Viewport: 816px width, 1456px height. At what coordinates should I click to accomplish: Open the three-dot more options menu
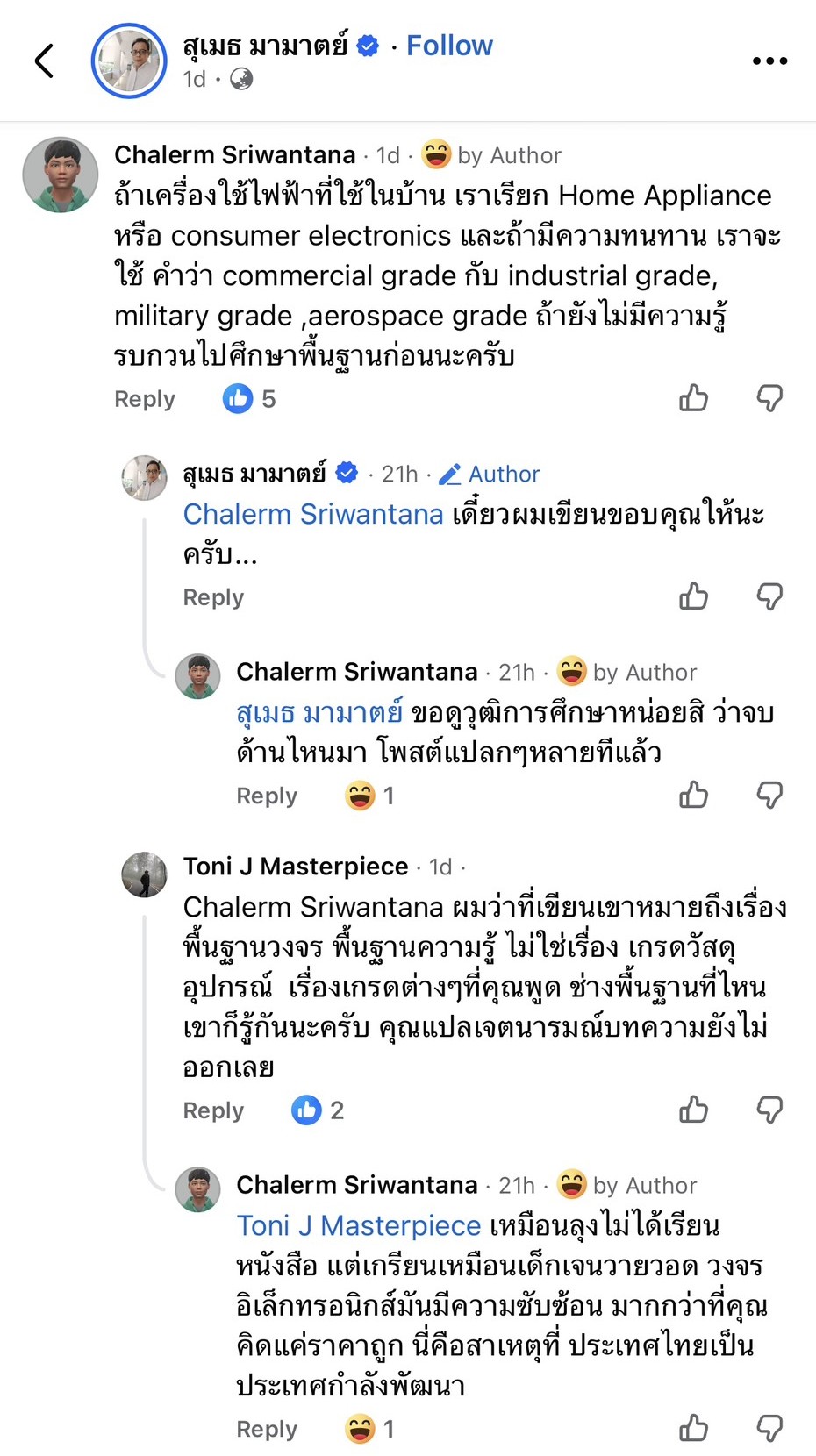click(x=769, y=61)
